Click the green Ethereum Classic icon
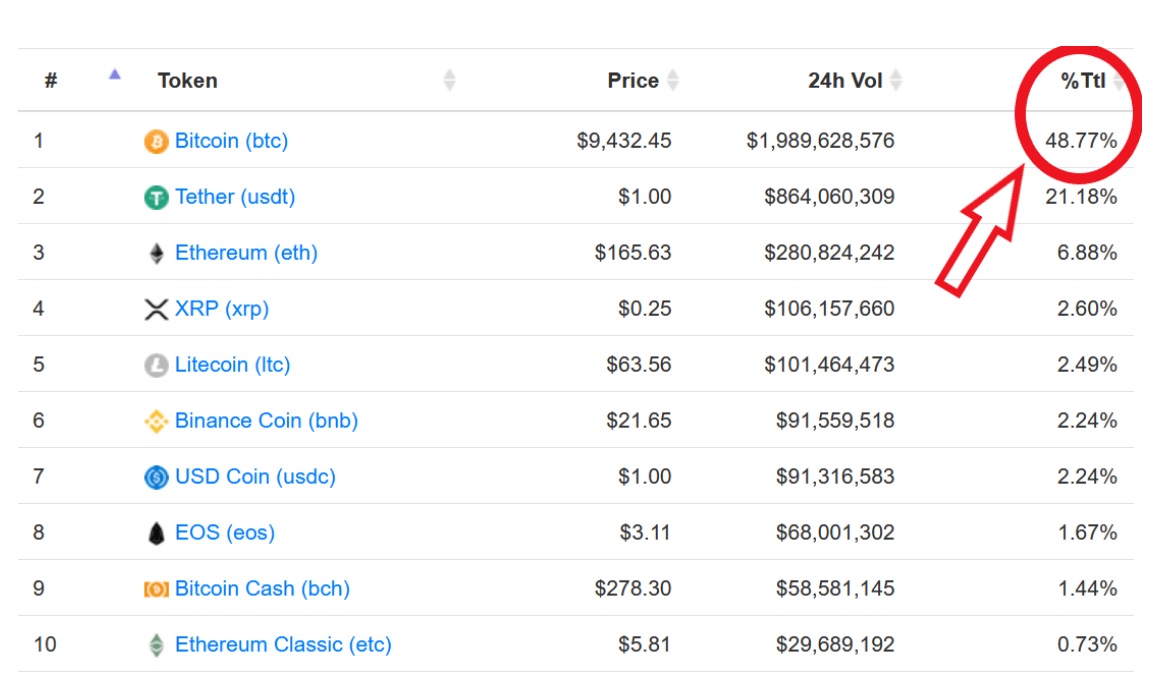 pyautogui.click(x=156, y=646)
